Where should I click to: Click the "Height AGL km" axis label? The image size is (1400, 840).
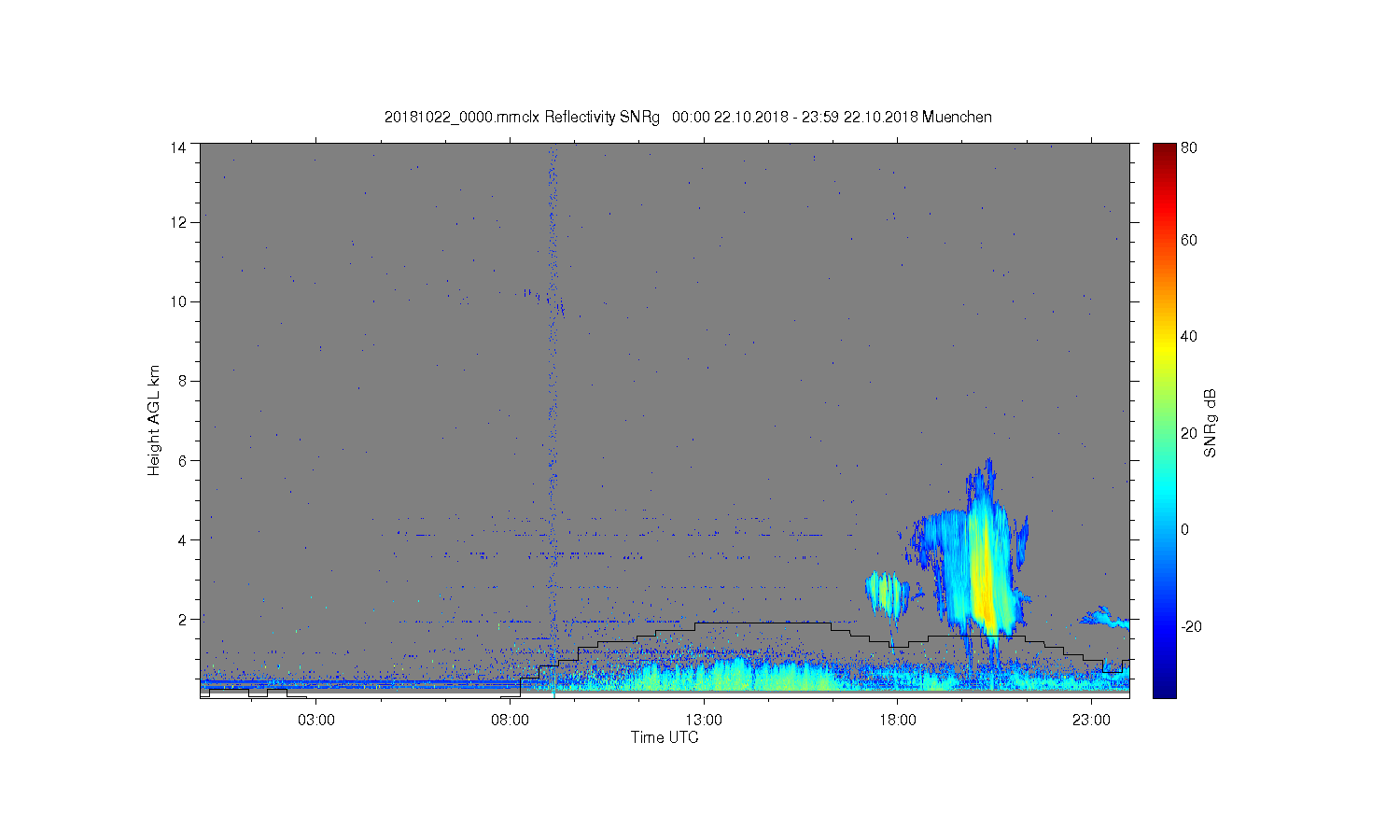click(x=154, y=420)
